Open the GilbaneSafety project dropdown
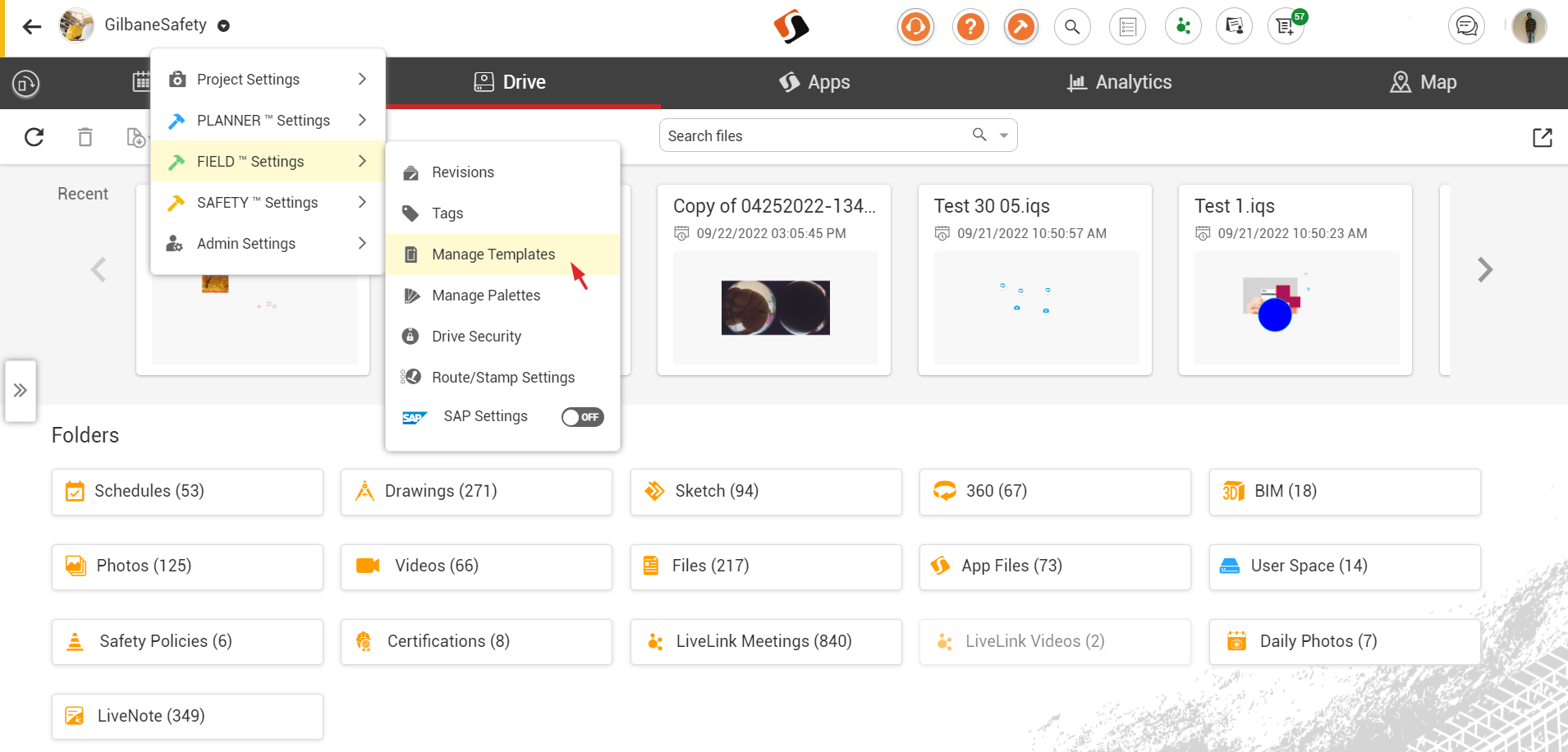Image resolution: width=1568 pixels, height=752 pixels. (x=223, y=26)
